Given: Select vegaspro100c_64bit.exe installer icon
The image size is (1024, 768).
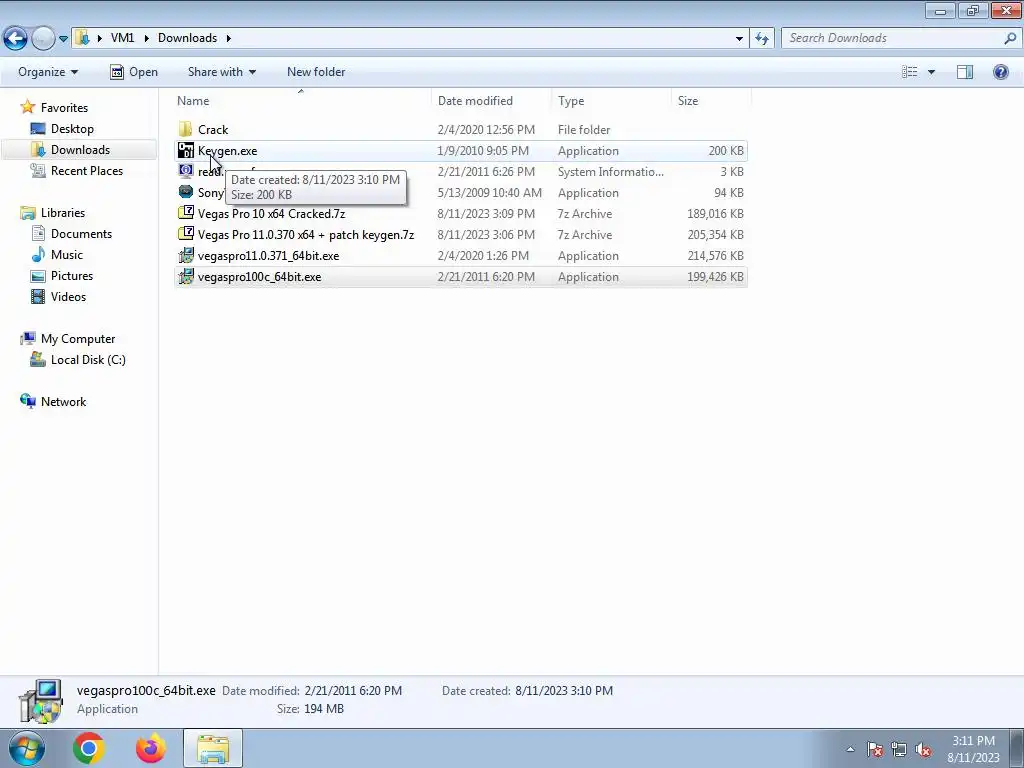Looking at the screenshot, I should coord(186,276).
